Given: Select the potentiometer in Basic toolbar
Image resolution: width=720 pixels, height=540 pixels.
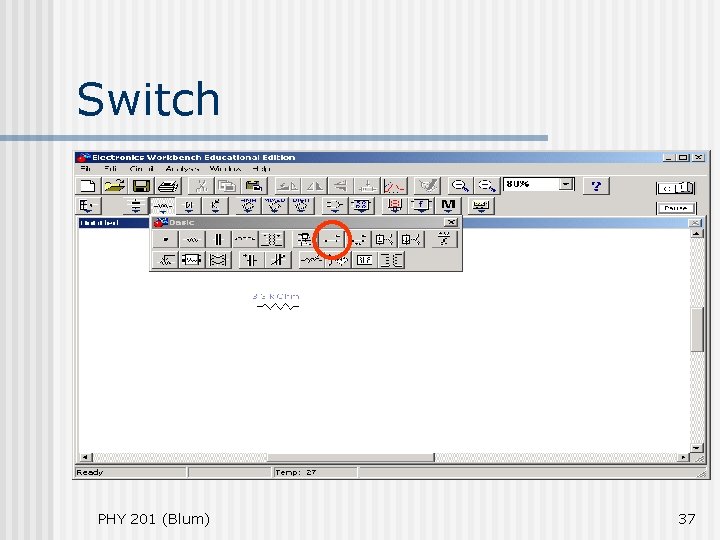Looking at the screenshot, I should point(165,260).
